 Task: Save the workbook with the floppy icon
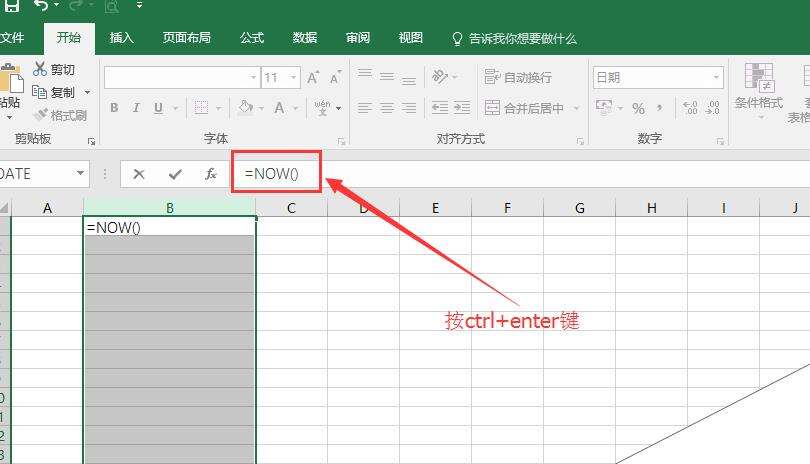tap(11, 5)
